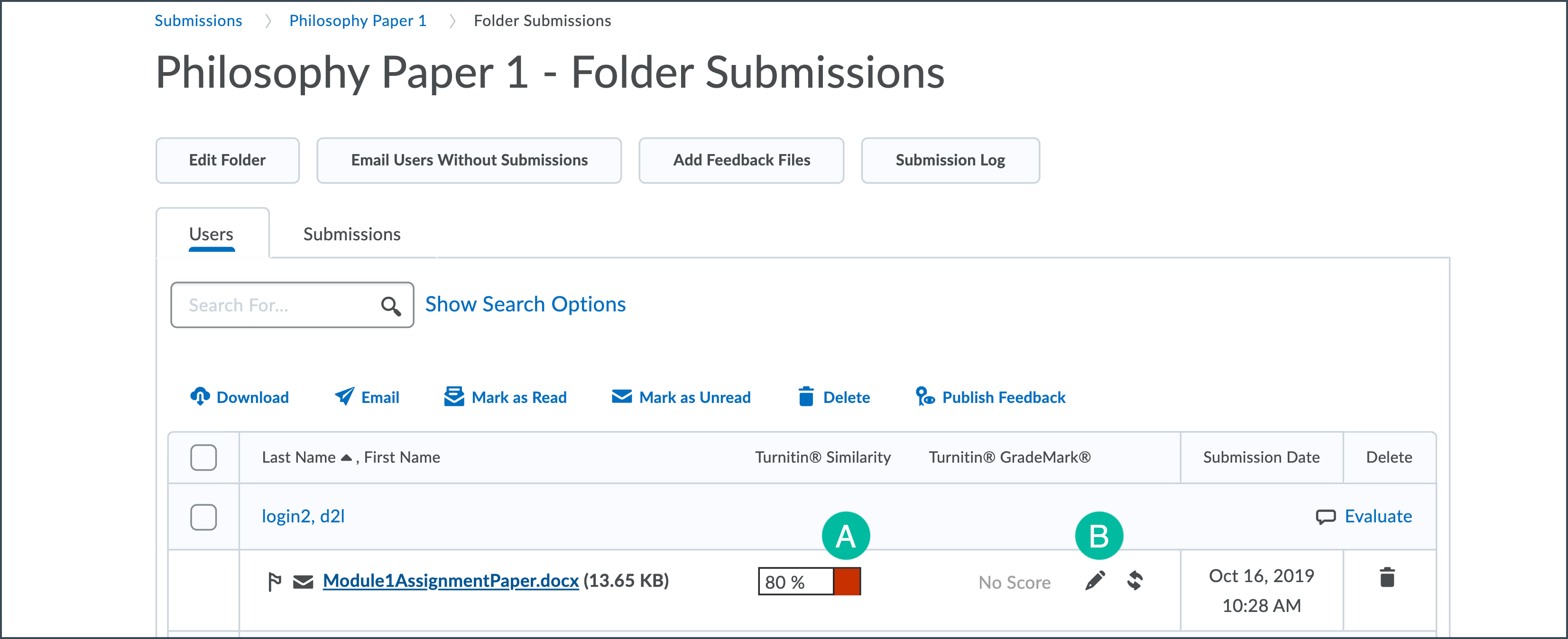Click the Edit Folder button
Image resolution: width=1568 pixels, height=639 pixels.
click(227, 160)
